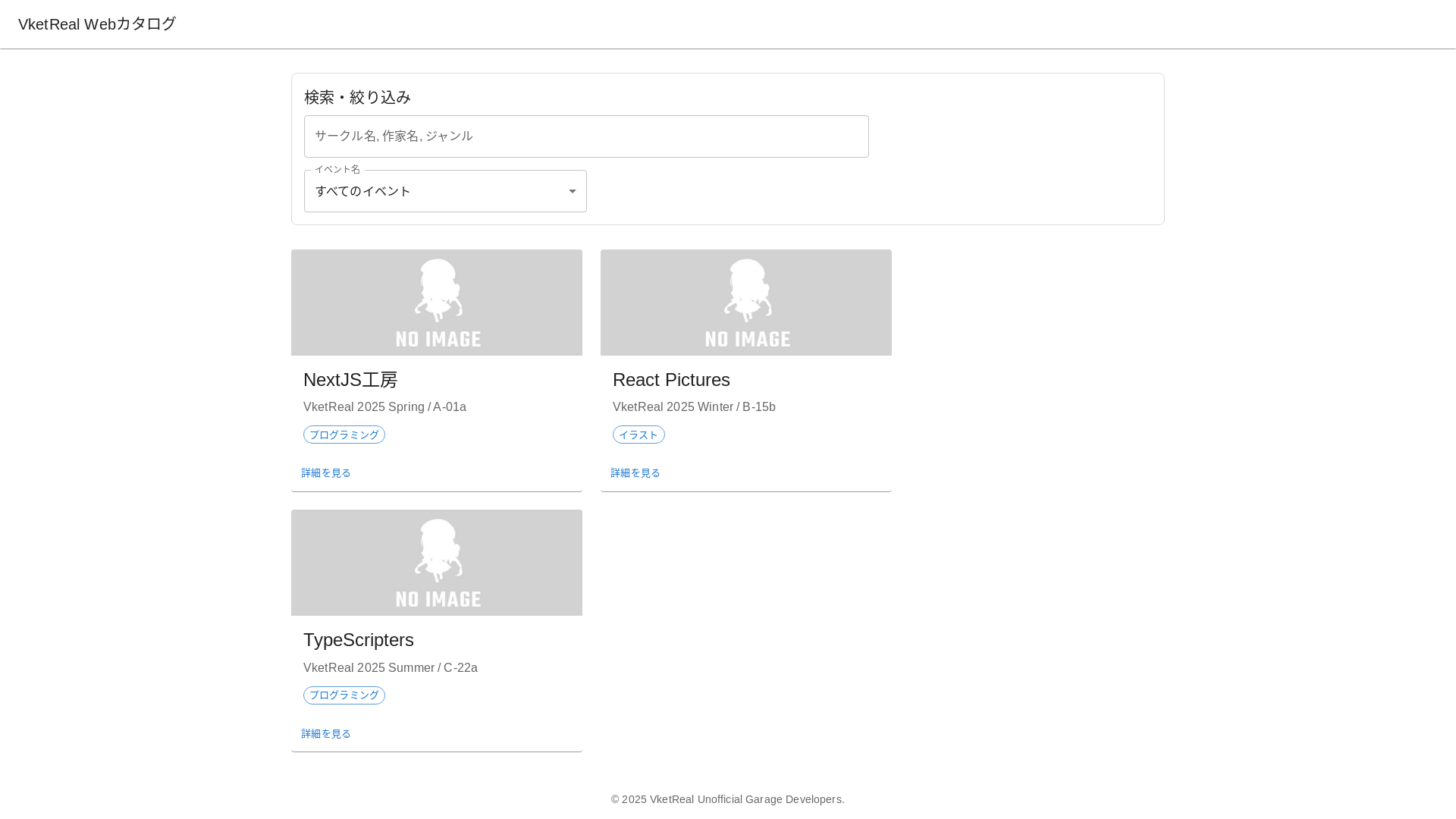Click the React Pictures card title
1456x819 pixels.
click(x=671, y=380)
